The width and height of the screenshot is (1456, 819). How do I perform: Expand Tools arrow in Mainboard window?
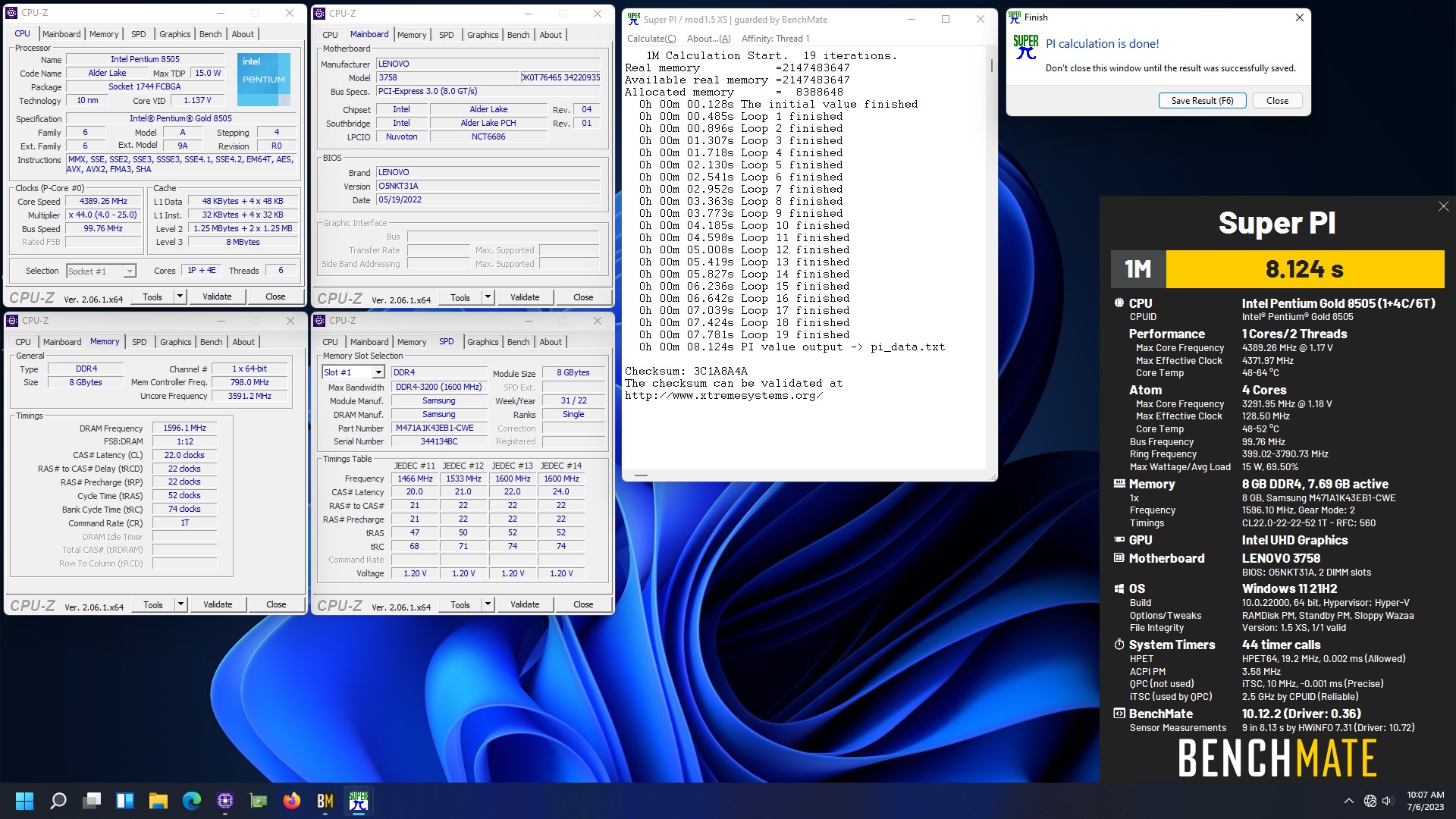tap(488, 297)
